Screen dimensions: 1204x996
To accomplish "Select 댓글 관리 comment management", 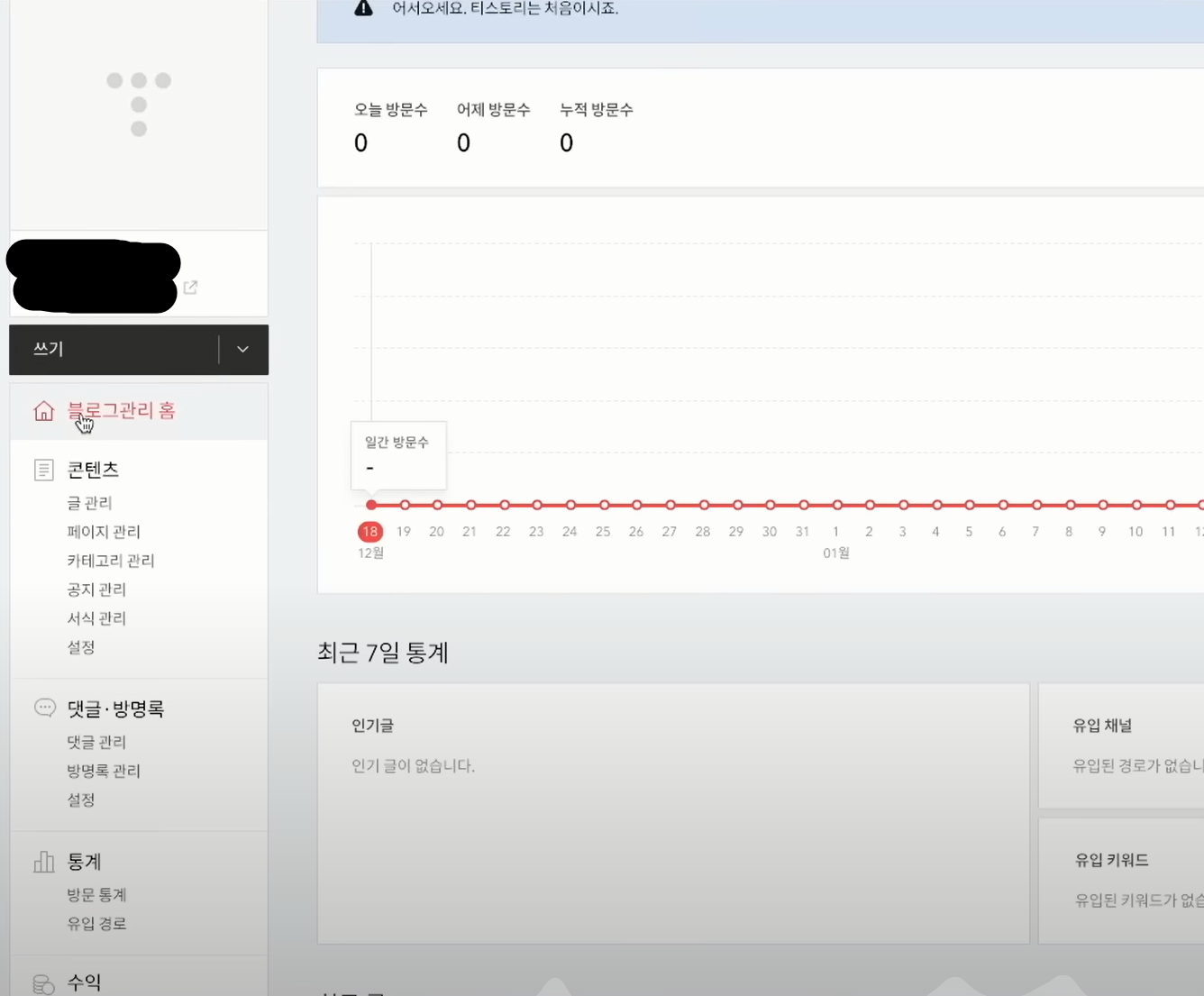I will pyautogui.click(x=96, y=741).
